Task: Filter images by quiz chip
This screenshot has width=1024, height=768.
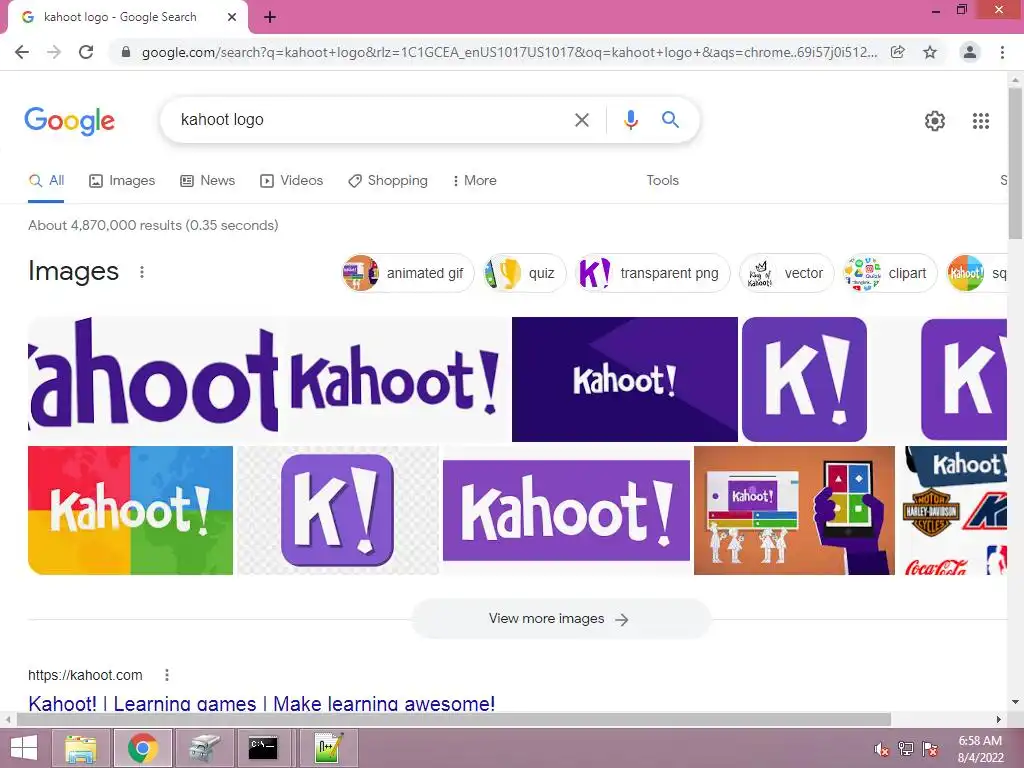Action: 524,273
